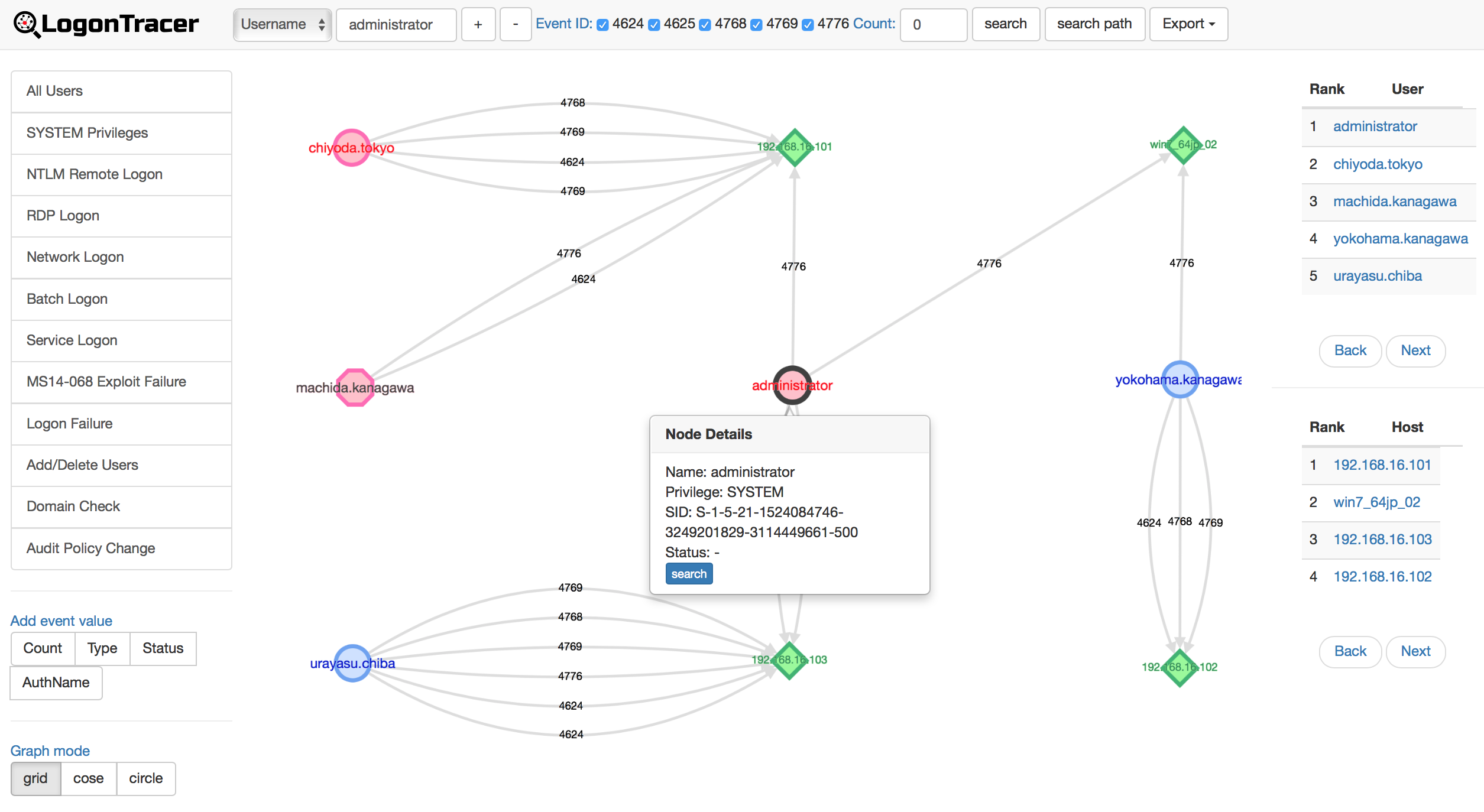The image size is (1484, 812).
Task: Expand the Export dropdown menu
Action: (x=1188, y=24)
